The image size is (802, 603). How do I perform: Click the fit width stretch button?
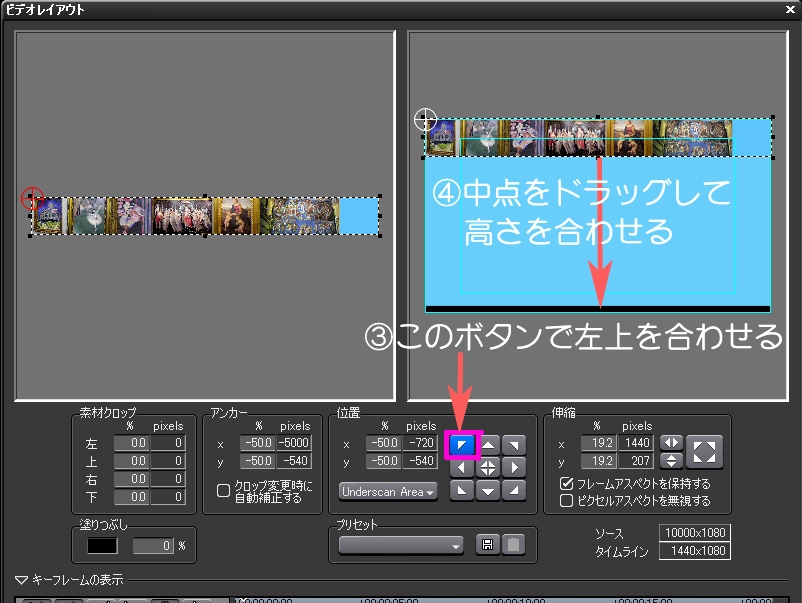[670, 443]
